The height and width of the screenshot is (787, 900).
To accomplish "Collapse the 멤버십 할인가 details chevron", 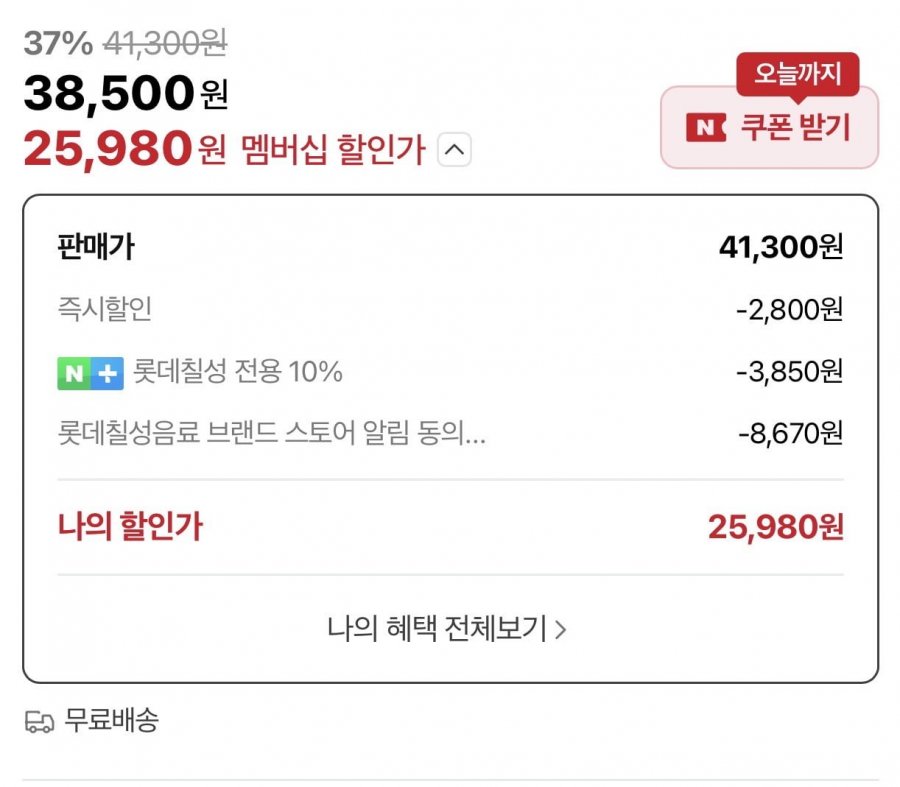I will 454,151.
